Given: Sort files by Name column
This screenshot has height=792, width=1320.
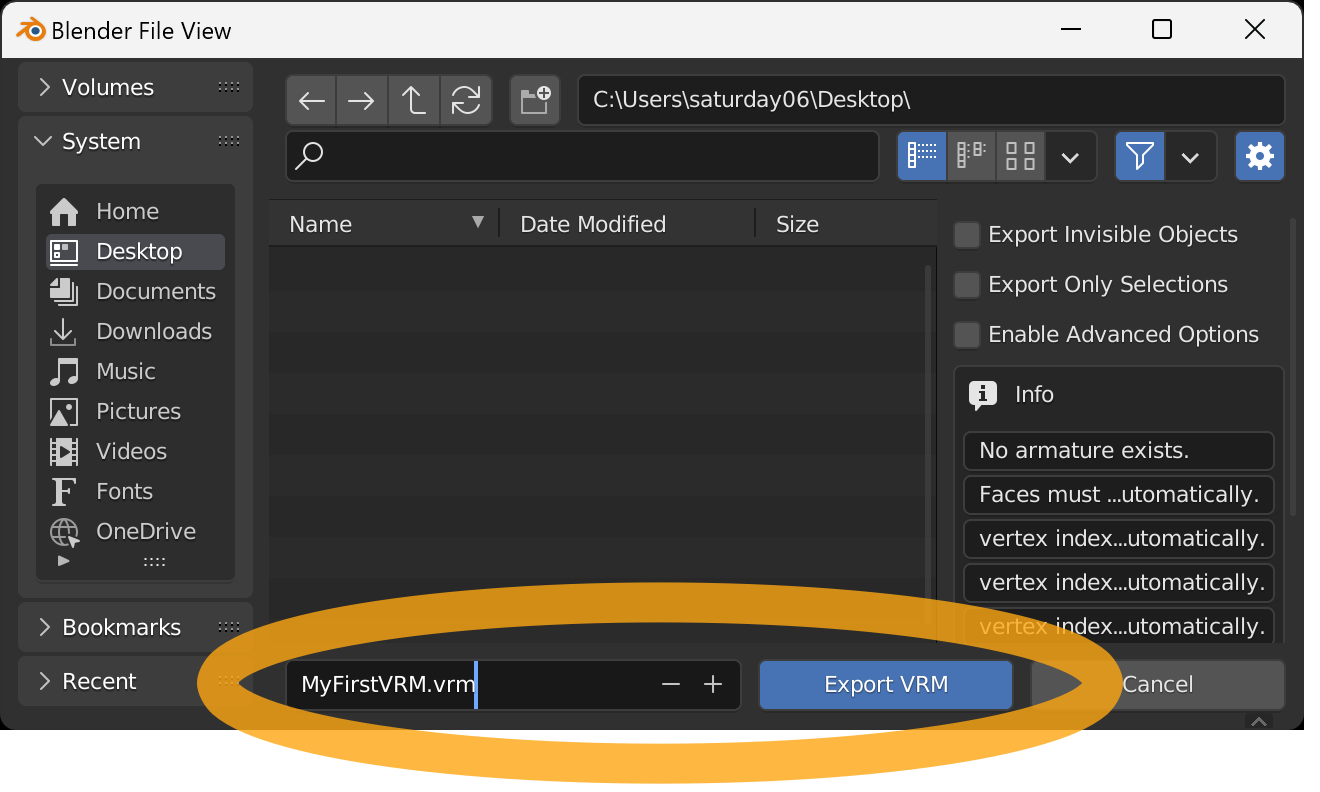Looking at the screenshot, I should click(x=383, y=224).
